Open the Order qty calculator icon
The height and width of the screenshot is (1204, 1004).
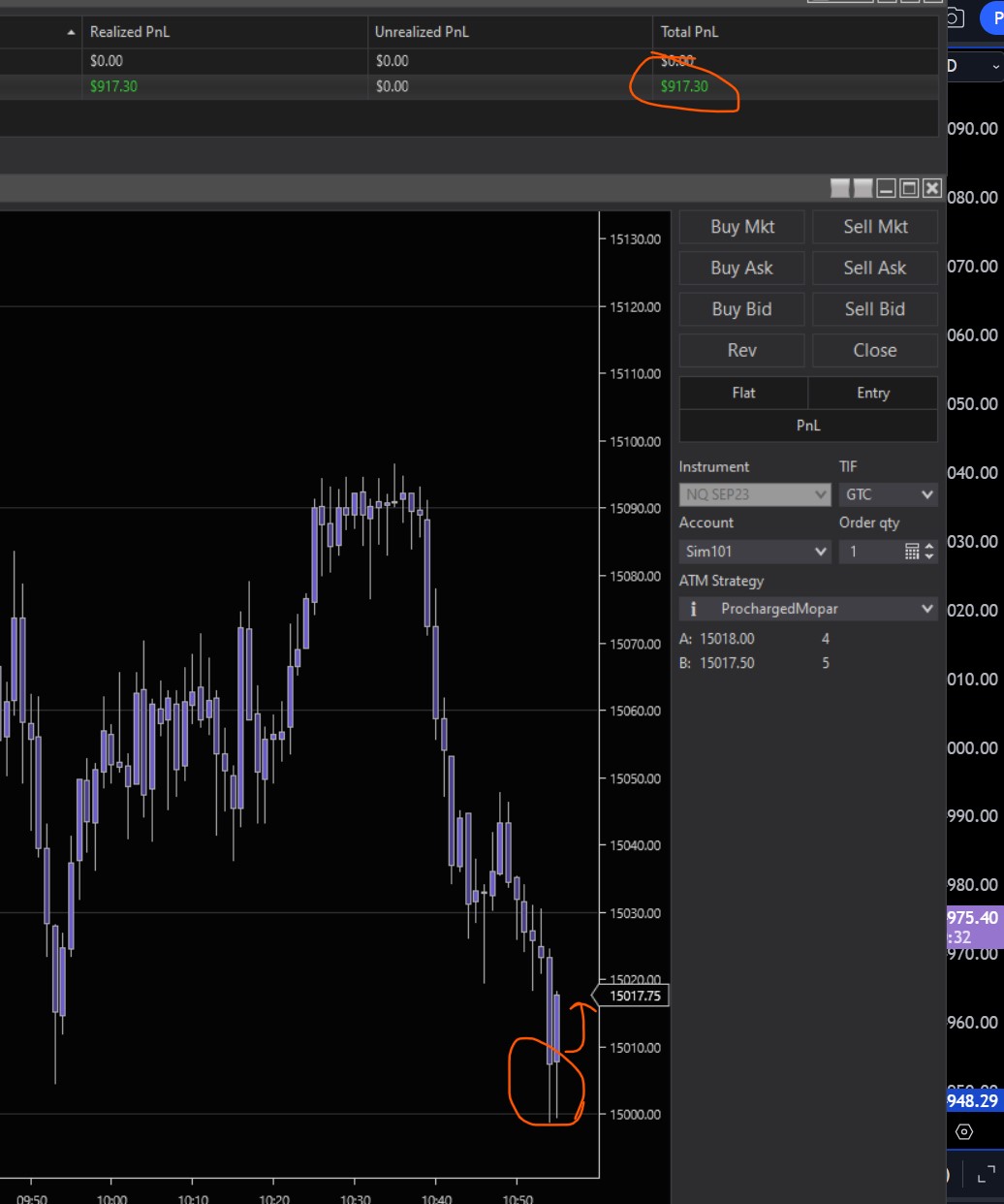click(912, 552)
